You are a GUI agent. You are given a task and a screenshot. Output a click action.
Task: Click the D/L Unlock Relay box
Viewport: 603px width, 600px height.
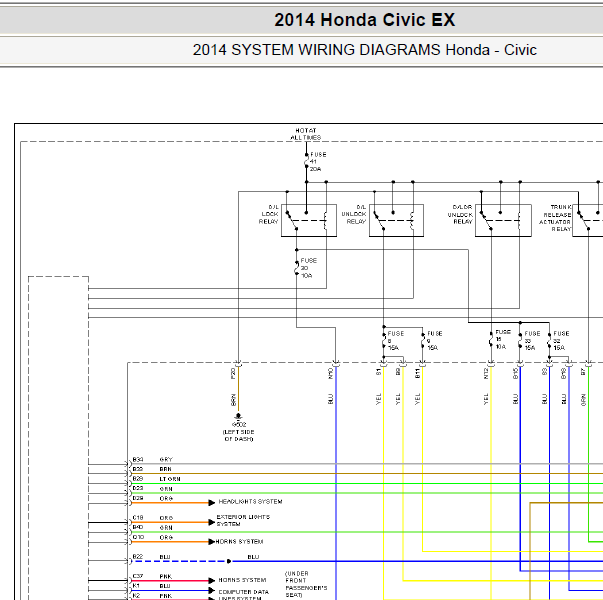[396, 220]
